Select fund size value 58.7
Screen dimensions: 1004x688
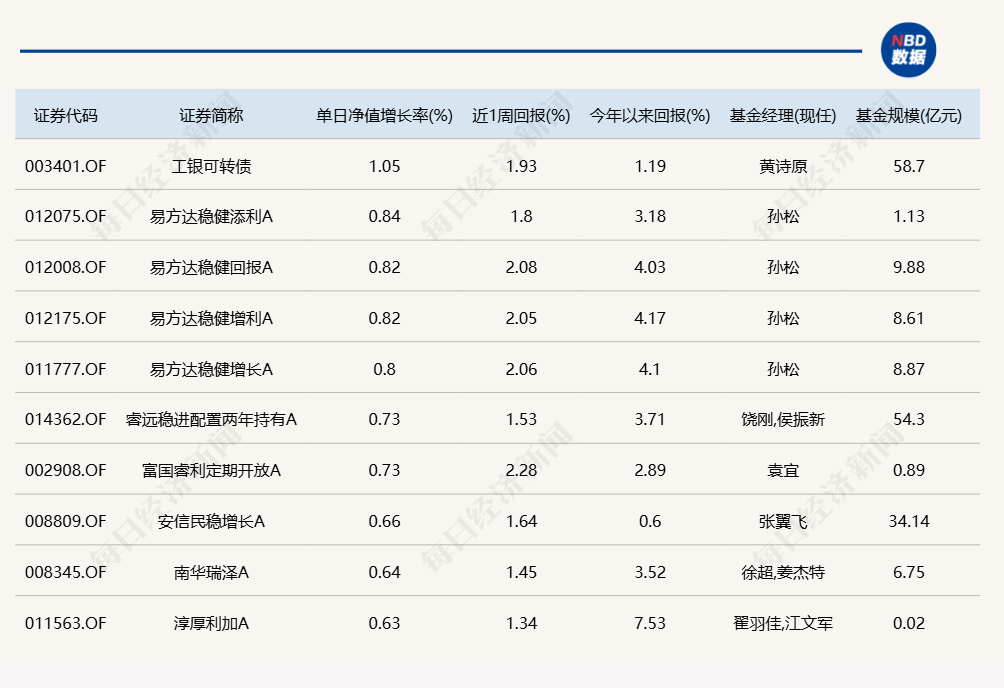click(x=909, y=167)
